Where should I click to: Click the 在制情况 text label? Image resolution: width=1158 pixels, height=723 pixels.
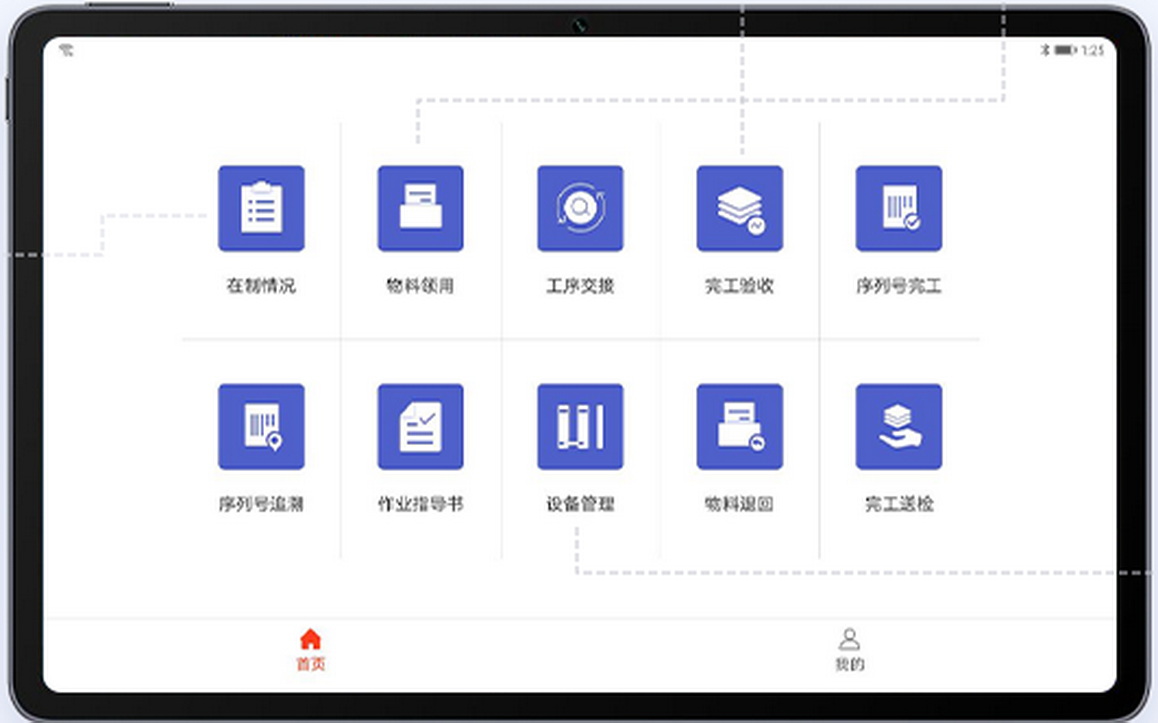coord(261,286)
